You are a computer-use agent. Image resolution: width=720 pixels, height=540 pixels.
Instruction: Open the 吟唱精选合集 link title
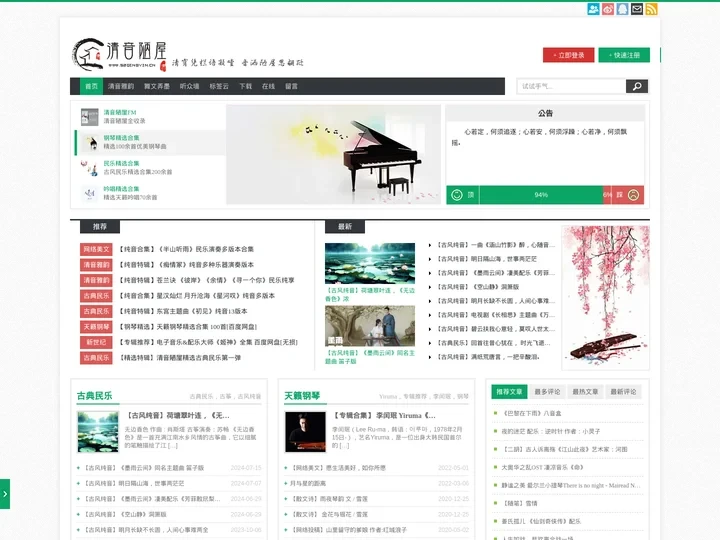[x=121, y=189]
